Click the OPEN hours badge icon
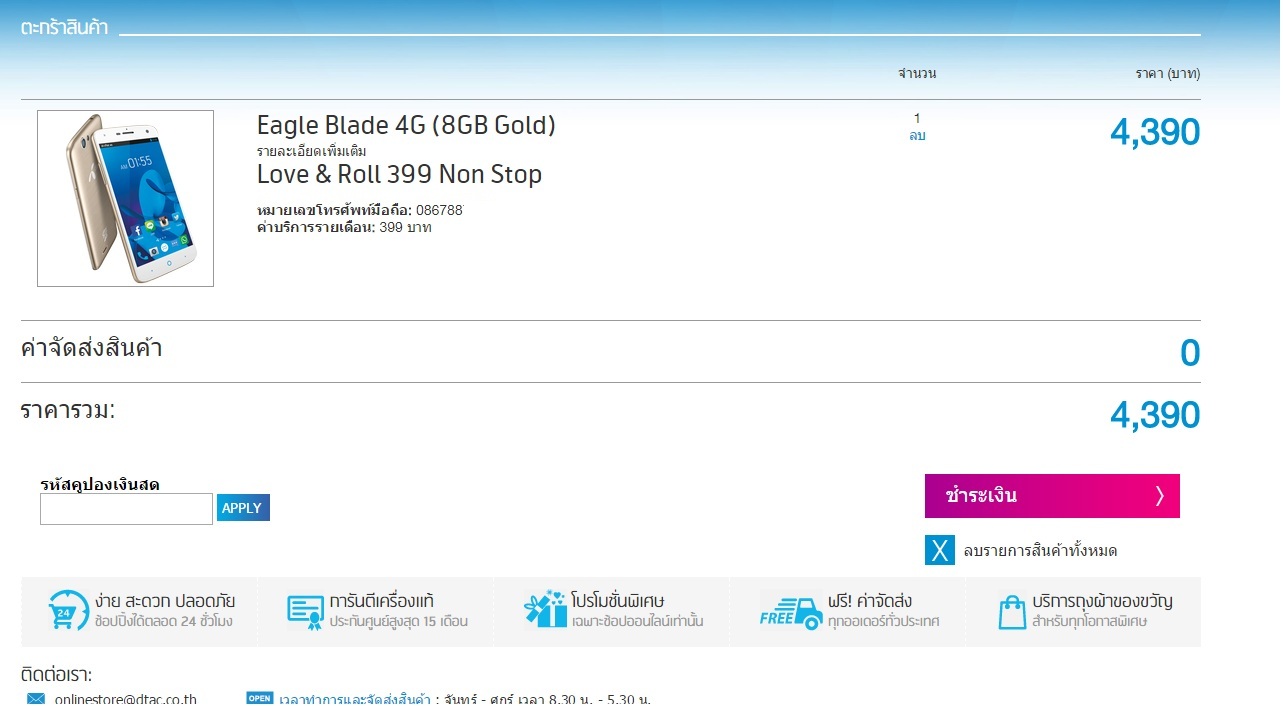This screenshot has height=706, width=1283. click(x=260, y=698)
